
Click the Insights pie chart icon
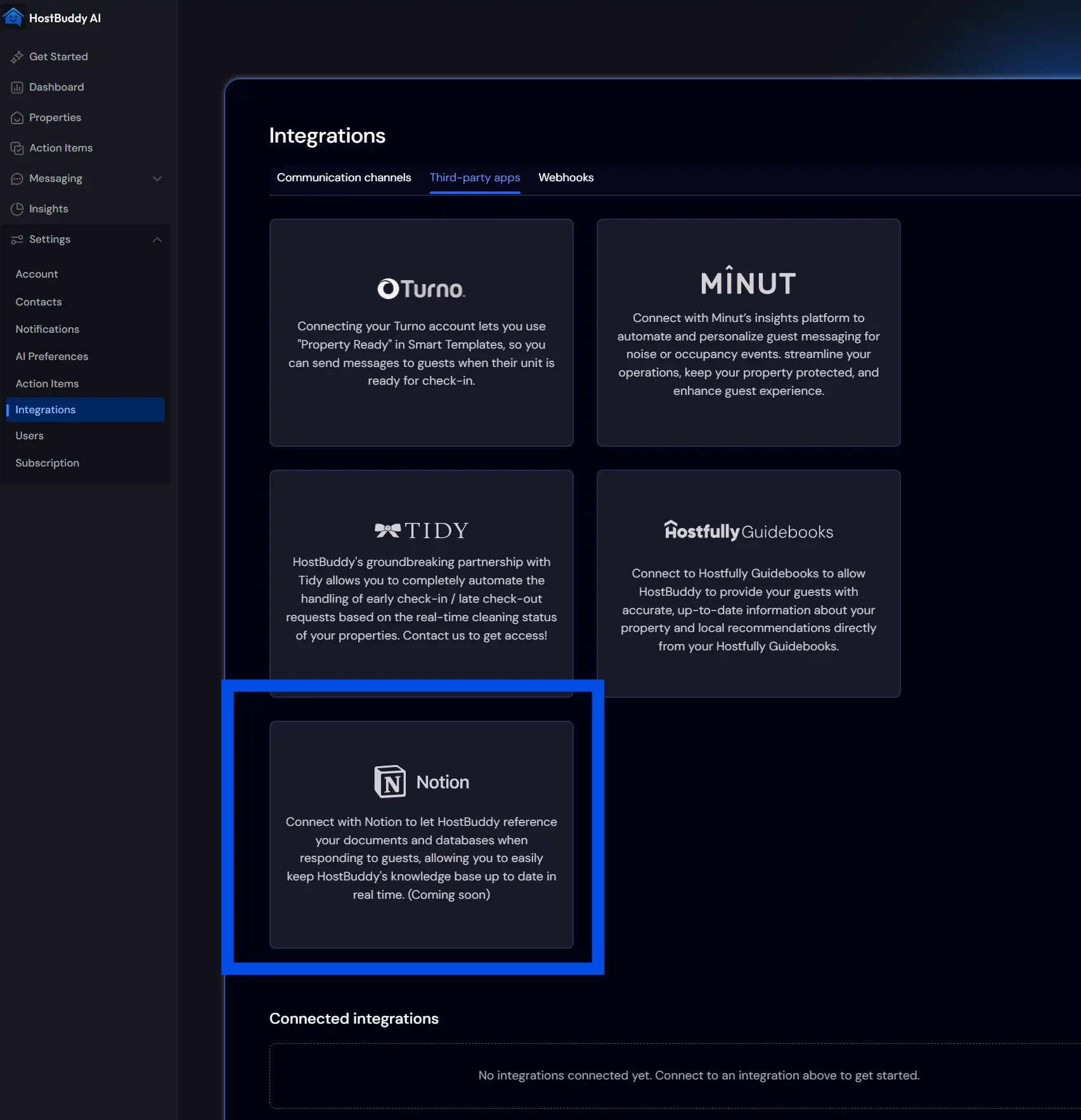(17, 209)
